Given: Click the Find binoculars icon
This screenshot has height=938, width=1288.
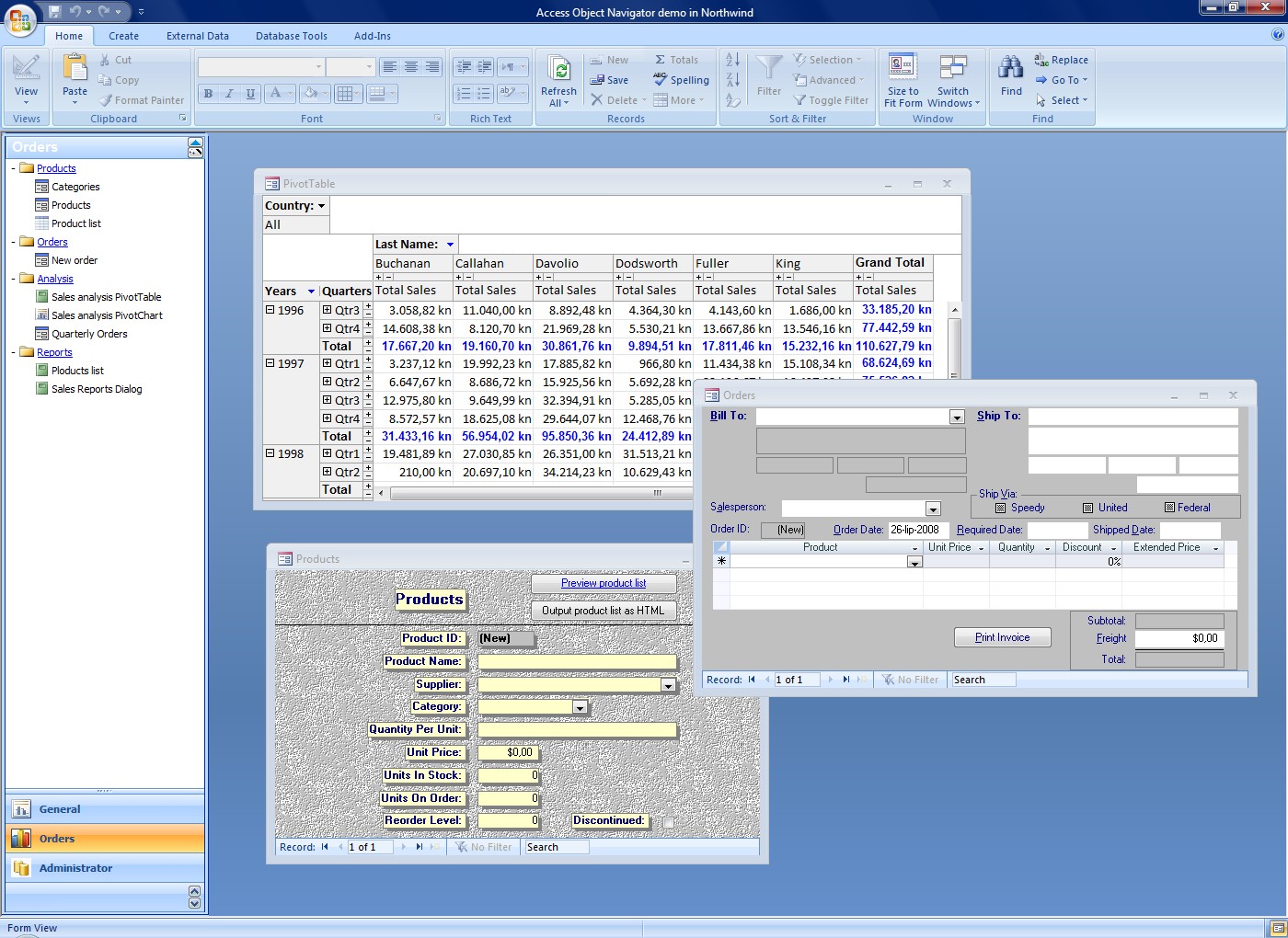Looking at the screenshot, I should click(1011, 68).
